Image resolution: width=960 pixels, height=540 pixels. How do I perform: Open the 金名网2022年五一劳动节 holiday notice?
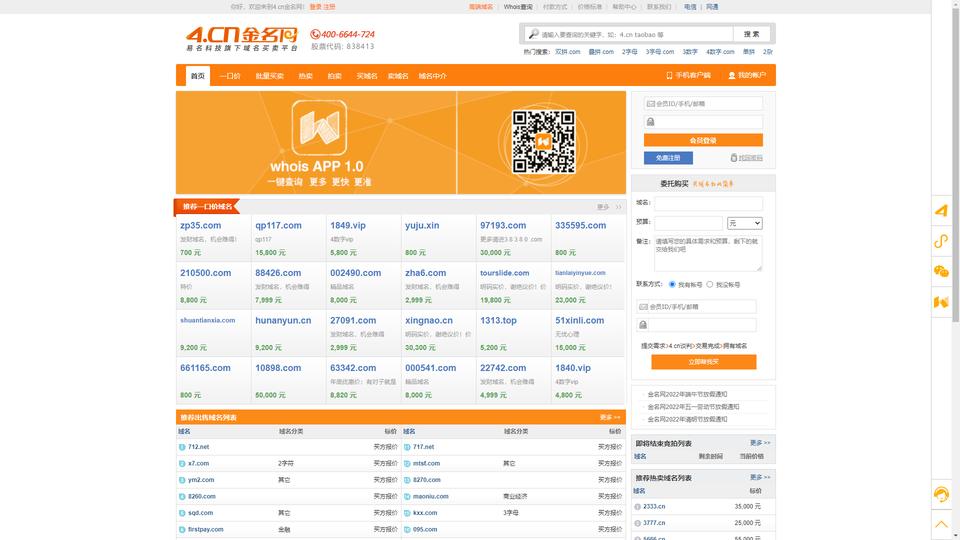[x=694, y=407]
